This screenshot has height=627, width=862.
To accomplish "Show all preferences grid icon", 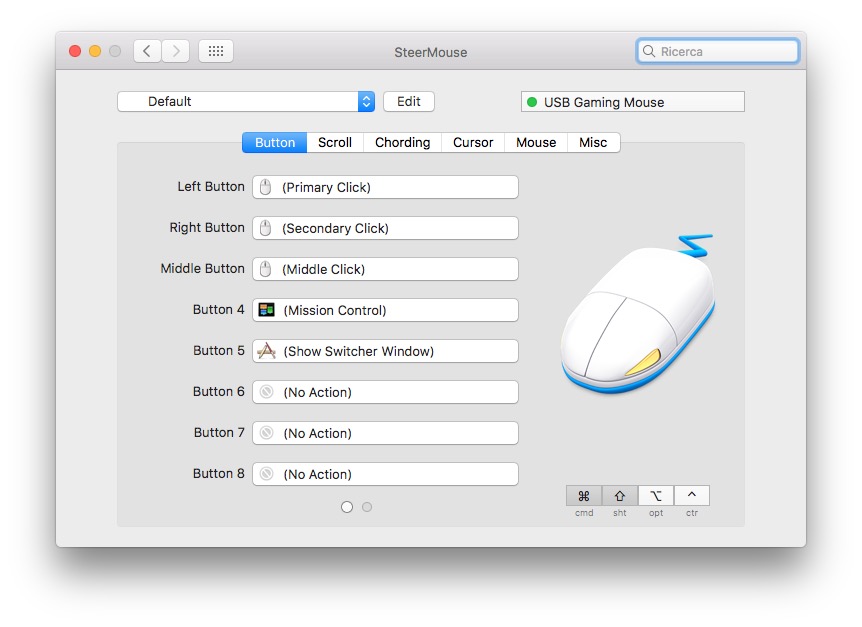I will click(216, 51).
